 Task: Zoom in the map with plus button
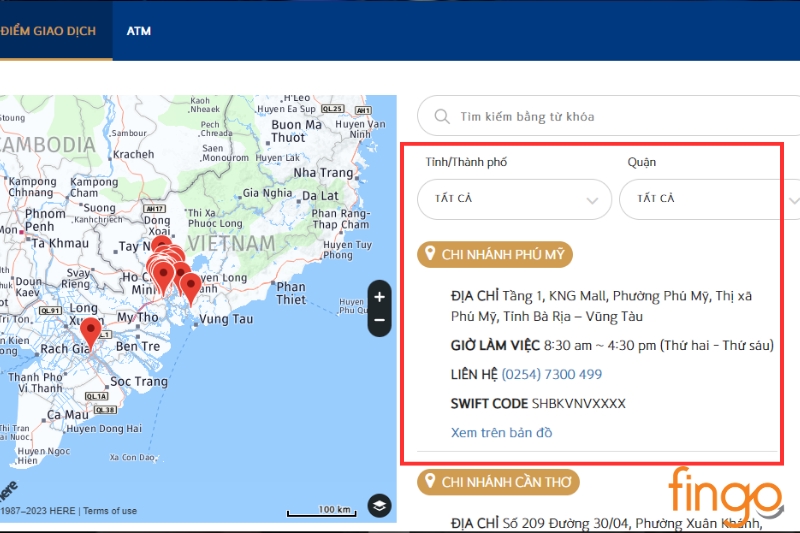(379, 297)
